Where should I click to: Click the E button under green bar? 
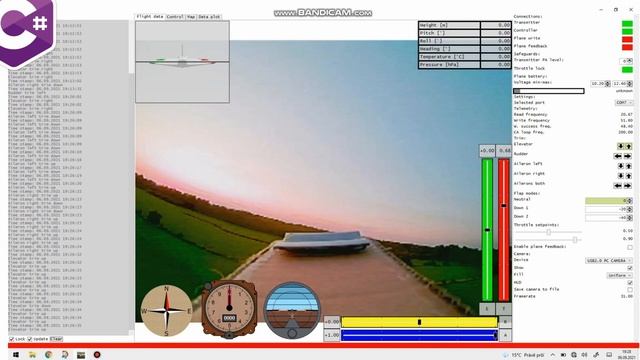click(487, 309)
